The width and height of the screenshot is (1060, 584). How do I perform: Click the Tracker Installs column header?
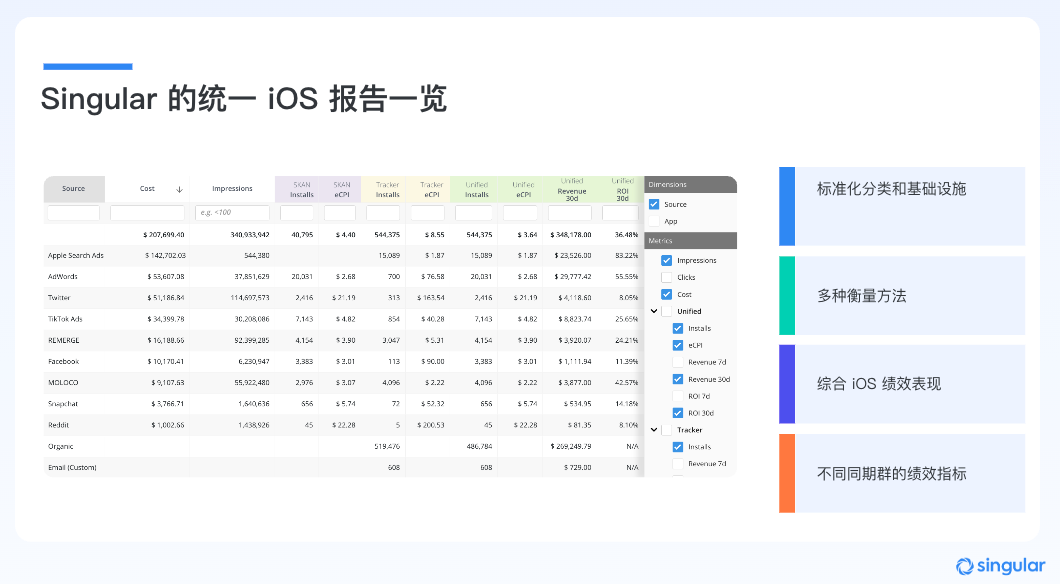(x=383, y=189)
